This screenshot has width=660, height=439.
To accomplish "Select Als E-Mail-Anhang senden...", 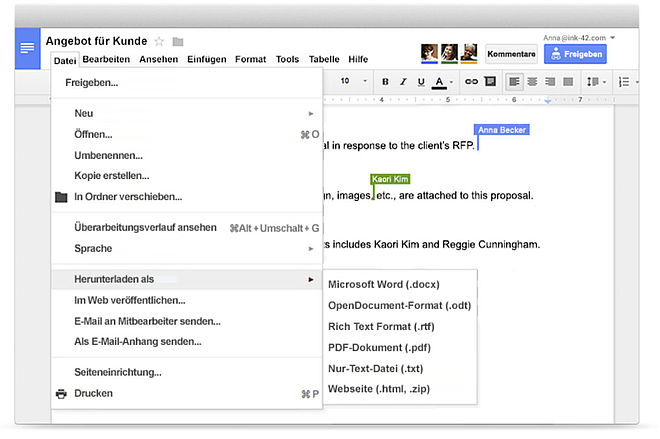I will pyautogui.click(x=187, y=341).
